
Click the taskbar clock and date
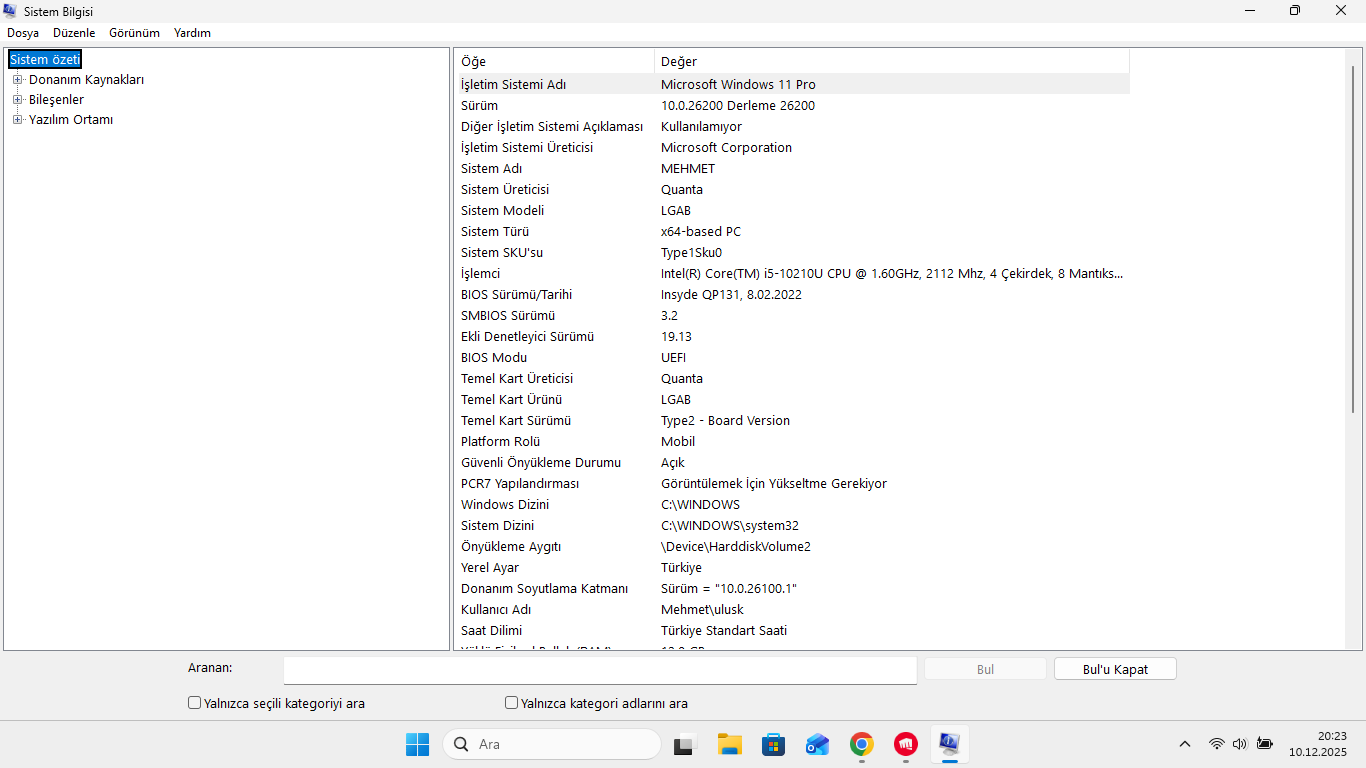(x=1318, y=744)
